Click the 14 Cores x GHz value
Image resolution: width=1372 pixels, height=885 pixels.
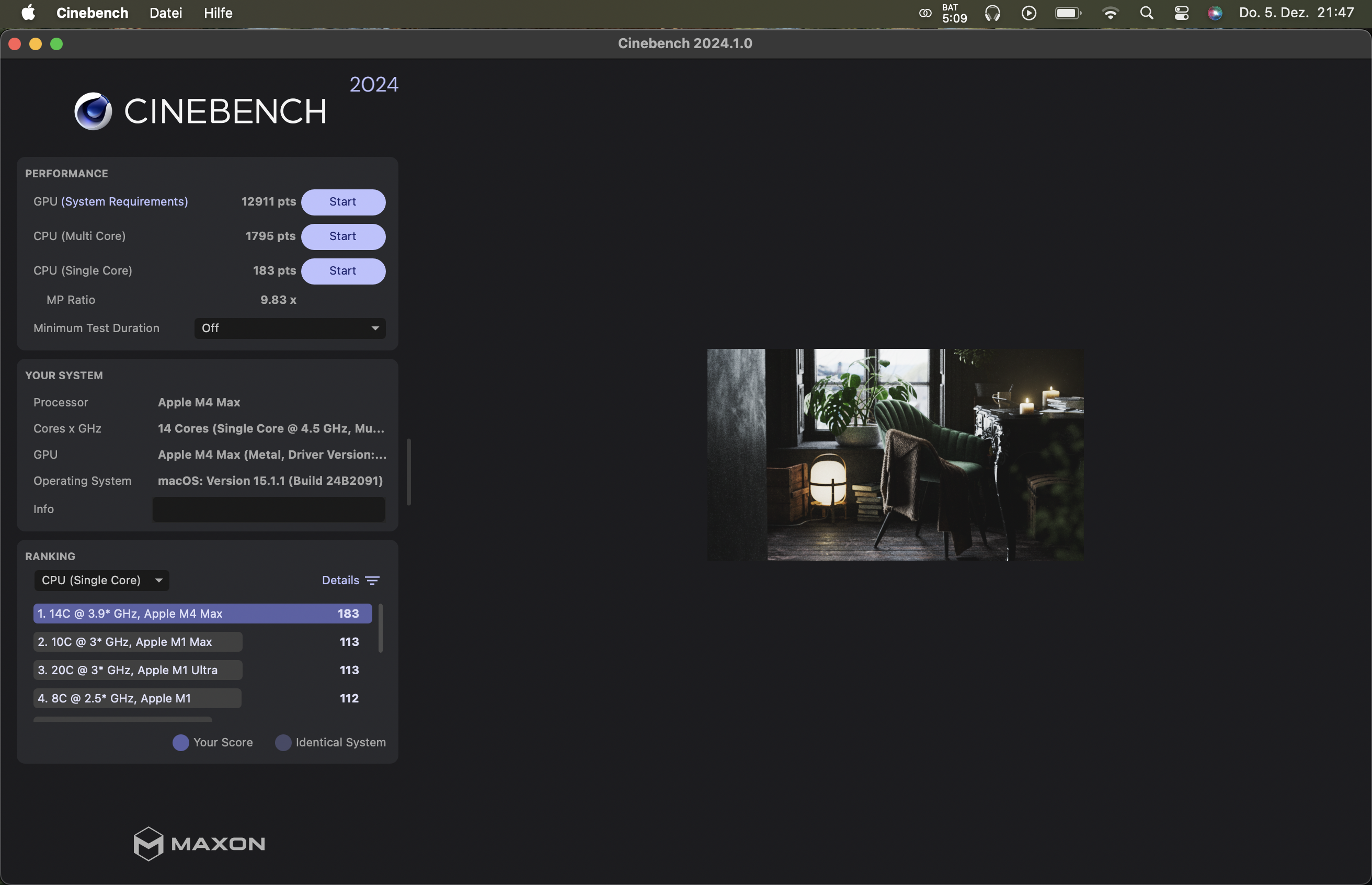(271, 429)
